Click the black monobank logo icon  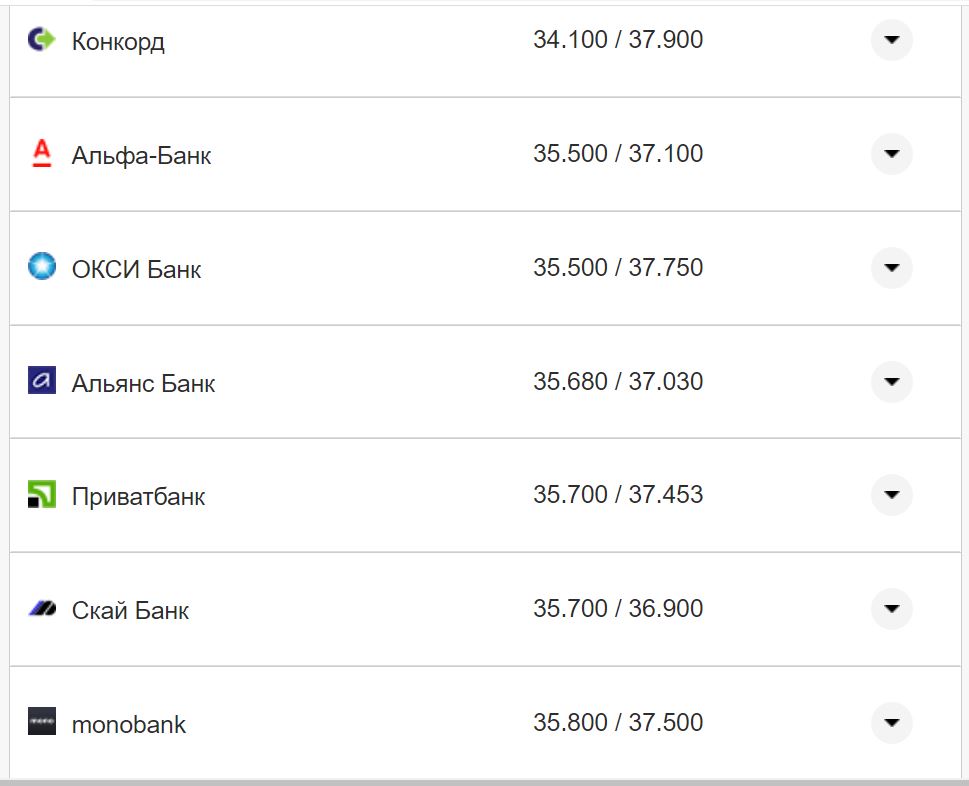(41, 722)
